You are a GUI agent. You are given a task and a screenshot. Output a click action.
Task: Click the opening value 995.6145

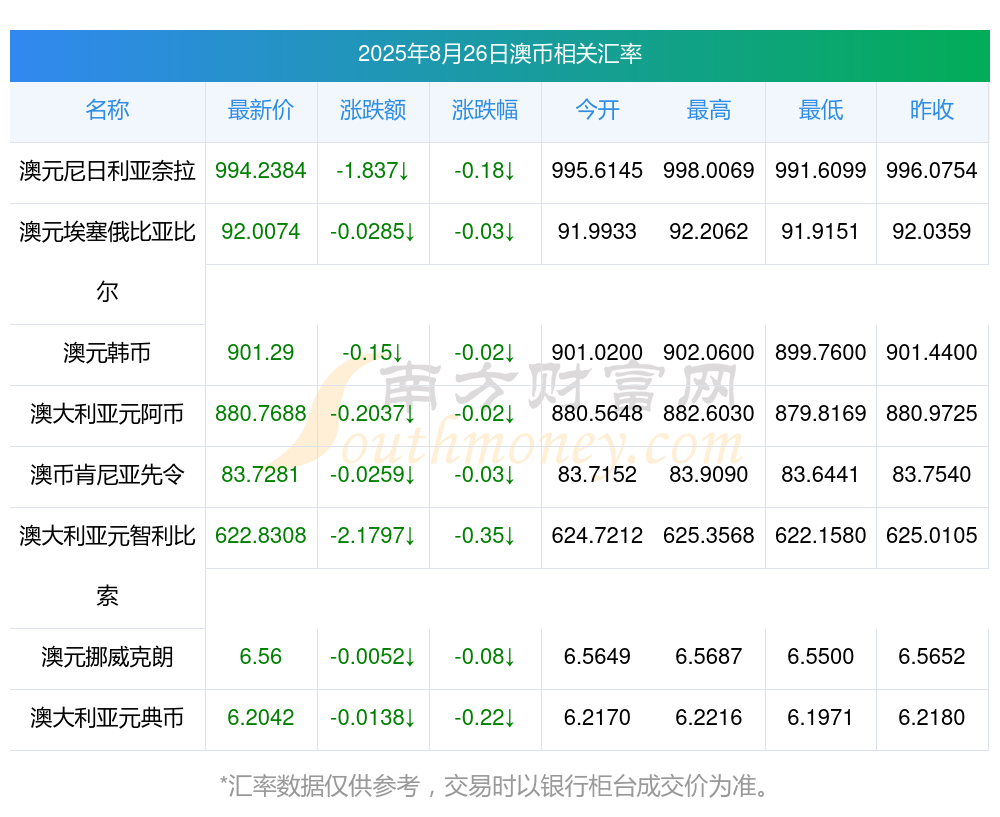tap(597, 171)
